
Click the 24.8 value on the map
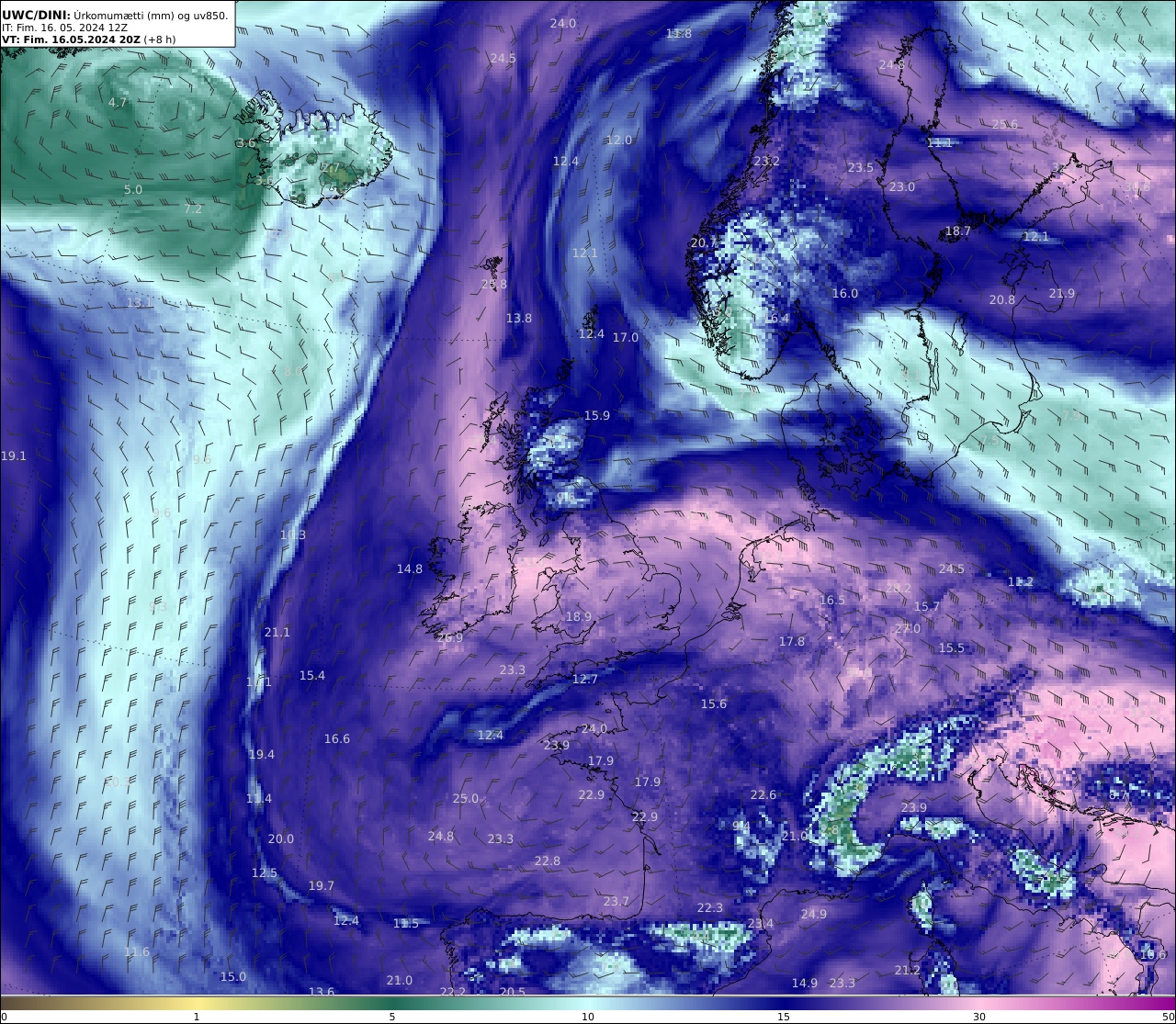click(x=441, y=836)
